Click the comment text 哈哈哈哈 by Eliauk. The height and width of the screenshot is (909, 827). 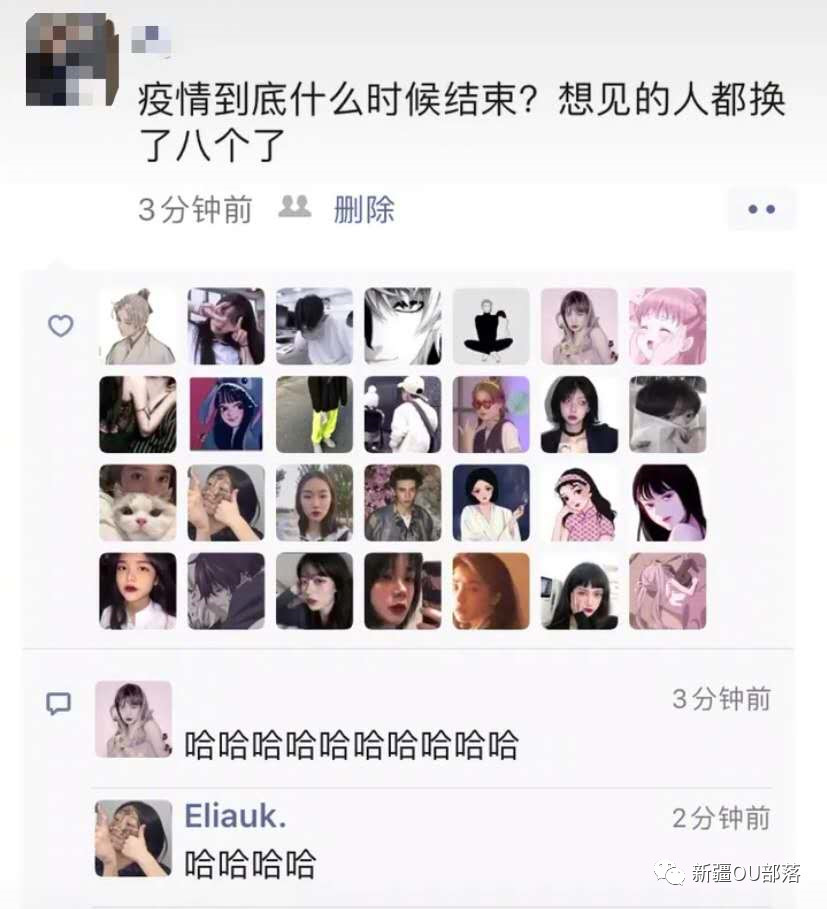(250, 864)
